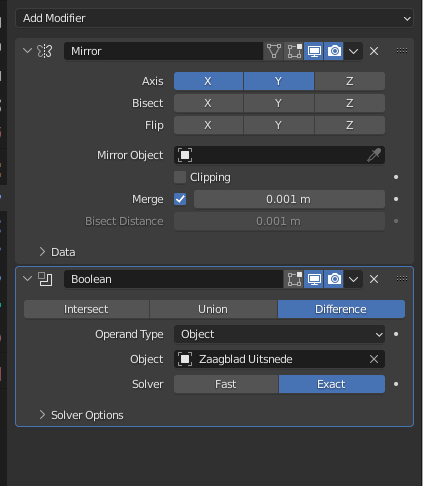
Task: Select the Union boolean operation
Action: pos(213,309)
